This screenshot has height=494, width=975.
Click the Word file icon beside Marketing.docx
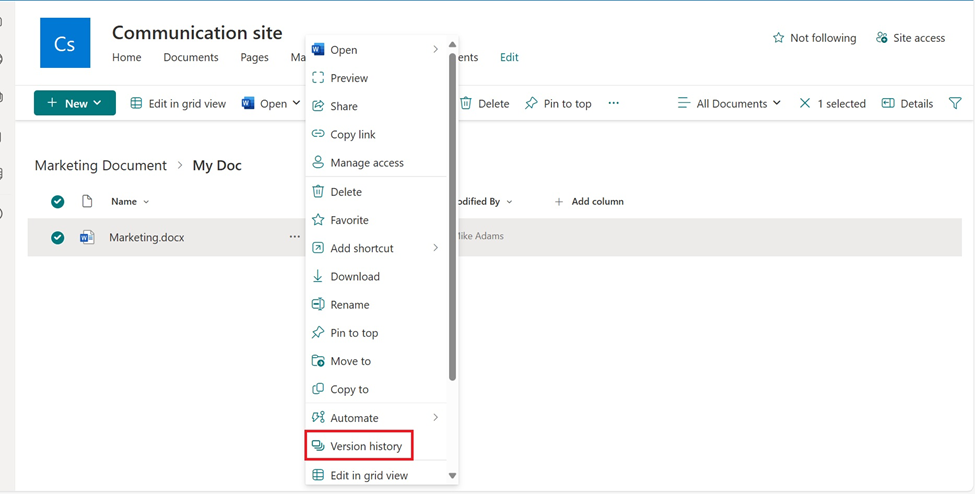87,237
